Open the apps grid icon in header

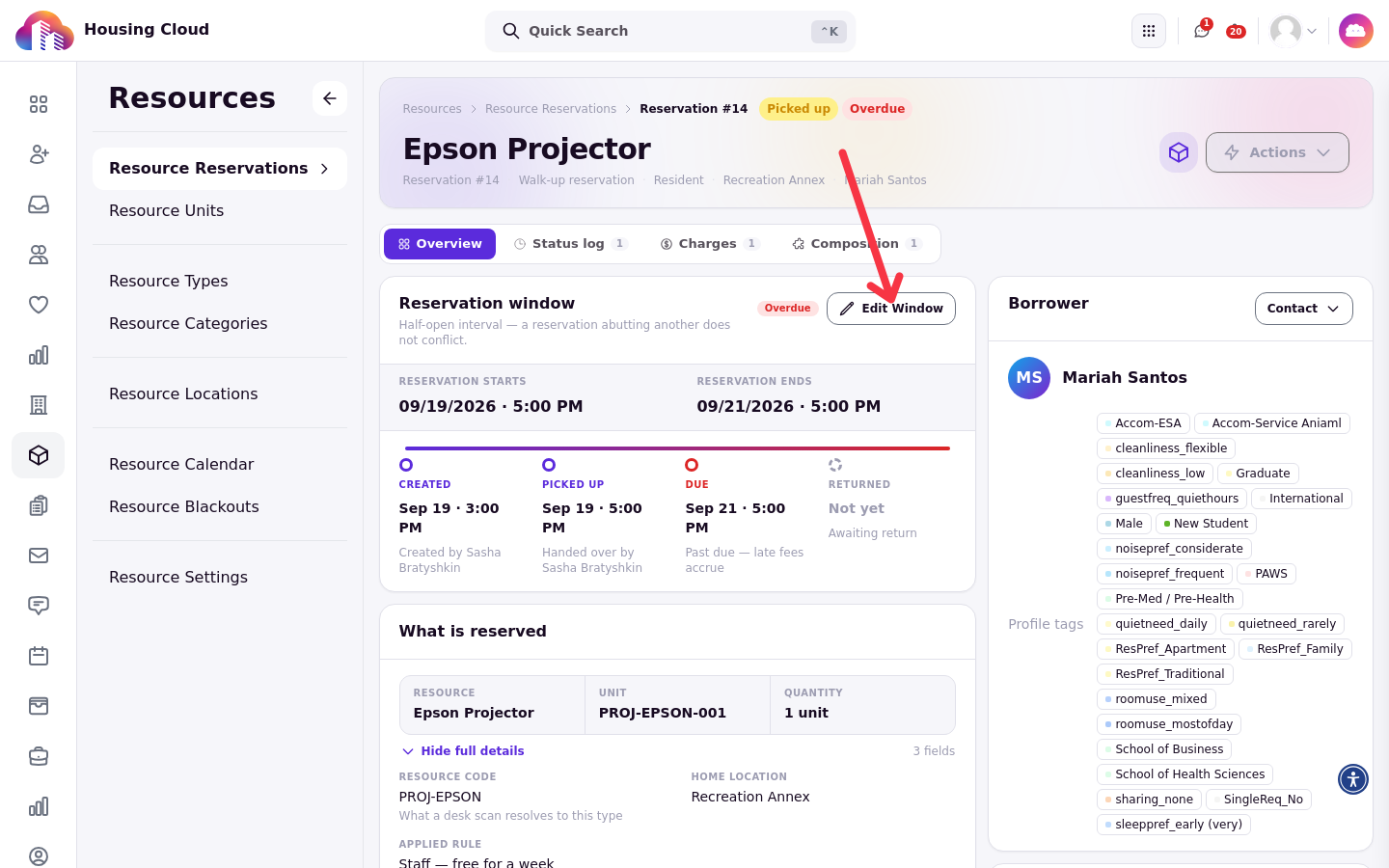1149,31
